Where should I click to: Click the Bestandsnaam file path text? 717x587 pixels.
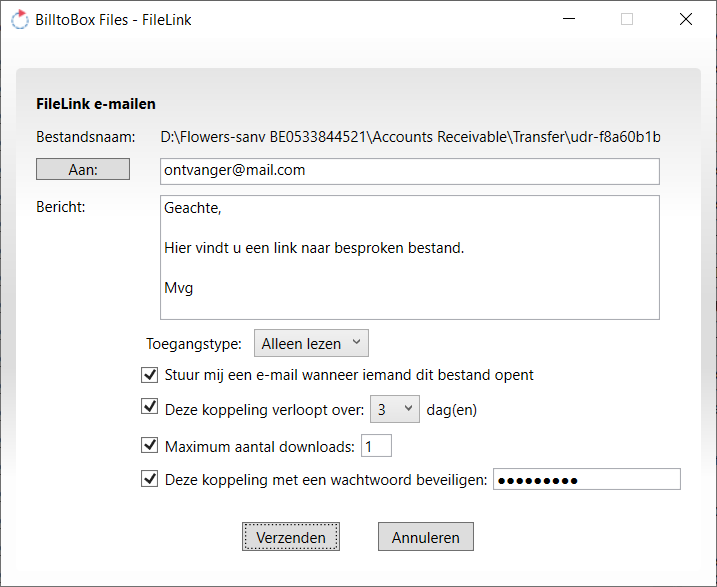(x=410, y=137)
